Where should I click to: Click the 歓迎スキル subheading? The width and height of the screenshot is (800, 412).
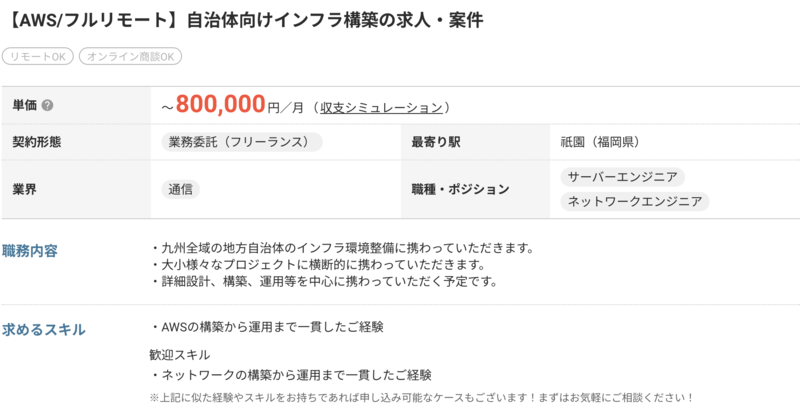(180, 354)
